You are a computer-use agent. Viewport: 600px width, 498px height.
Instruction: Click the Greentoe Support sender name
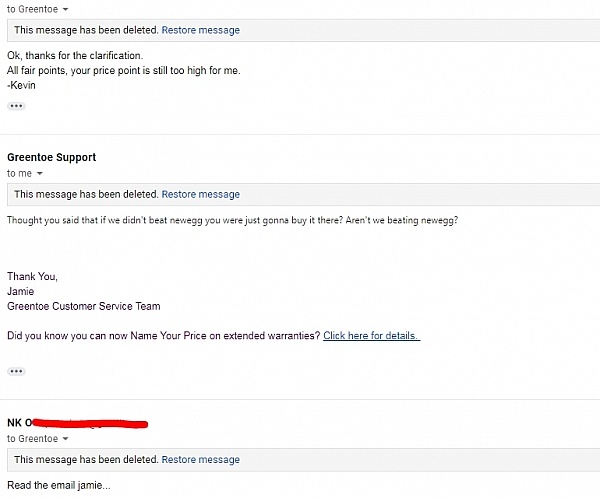click(x=51, y=158)
